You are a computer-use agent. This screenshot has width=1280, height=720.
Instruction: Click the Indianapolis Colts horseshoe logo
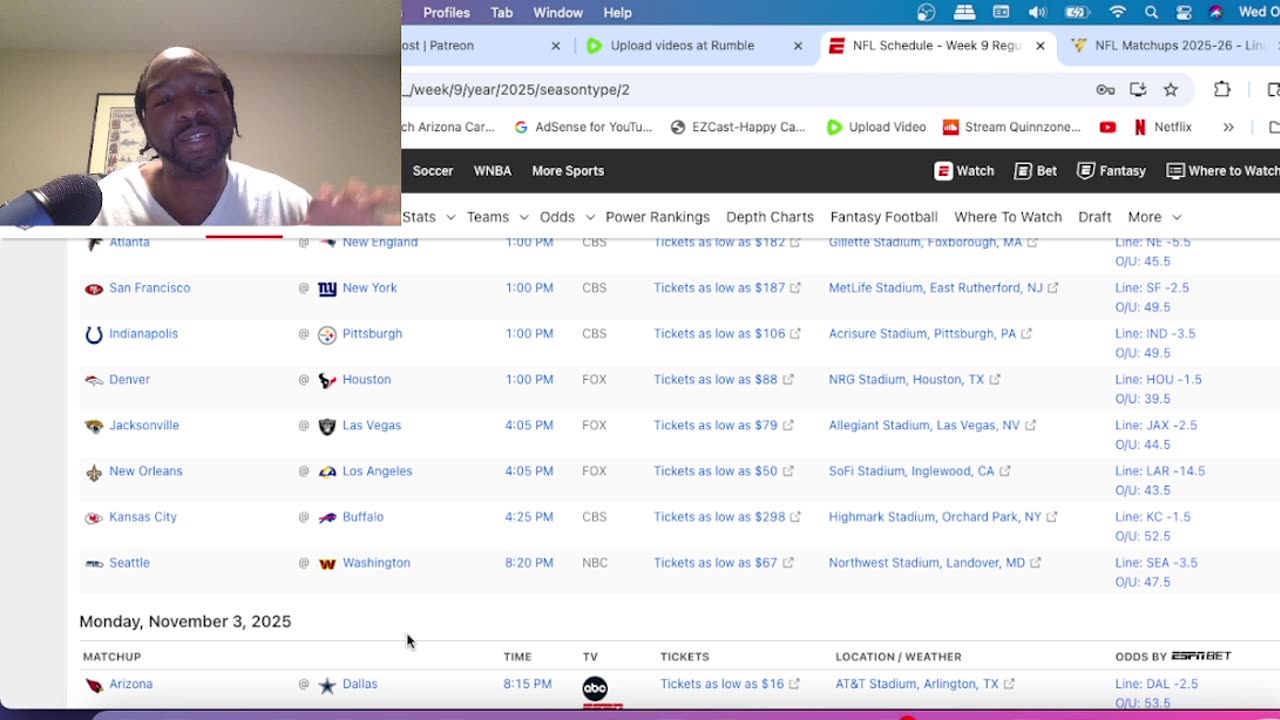pos(93,334)
